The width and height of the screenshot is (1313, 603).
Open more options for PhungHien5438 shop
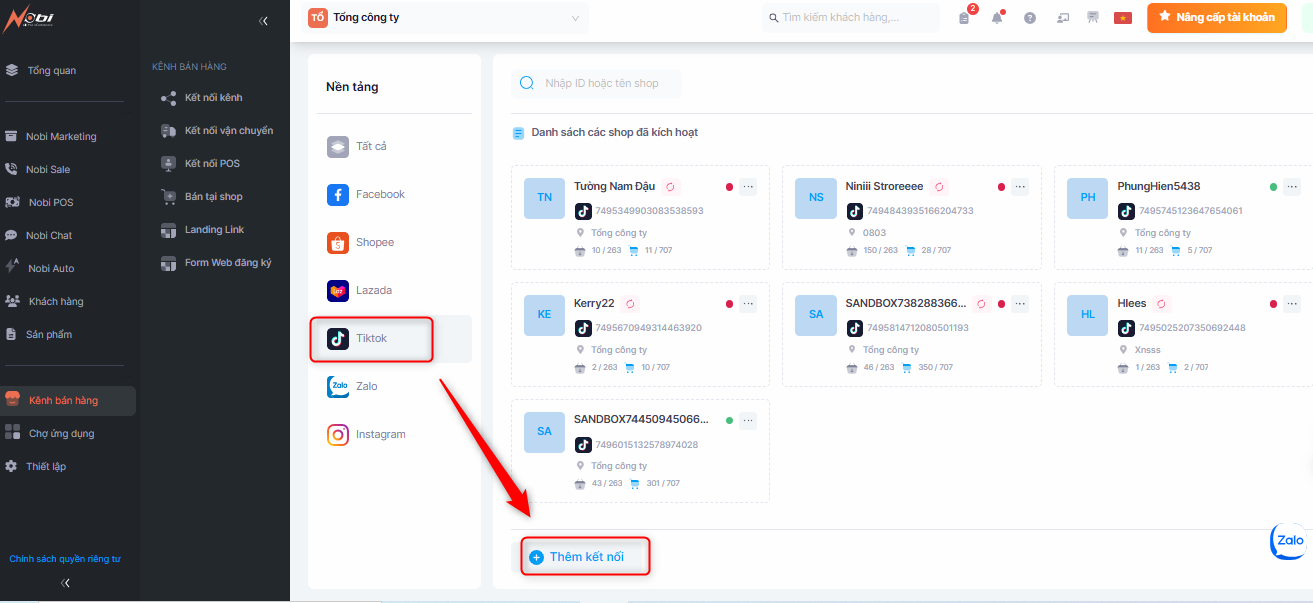click(x=1292, y=187)
